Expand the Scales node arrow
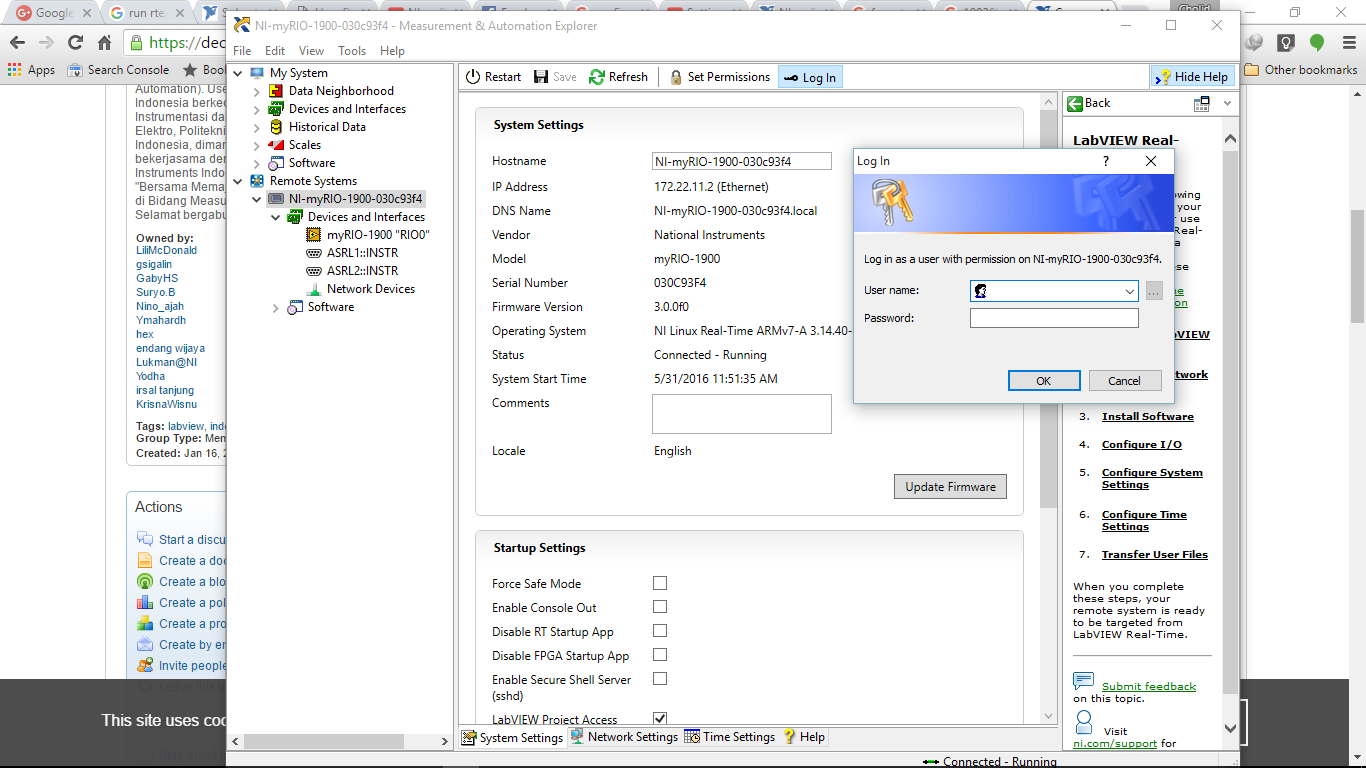1366x768 pixels. [x=257, y=145]
